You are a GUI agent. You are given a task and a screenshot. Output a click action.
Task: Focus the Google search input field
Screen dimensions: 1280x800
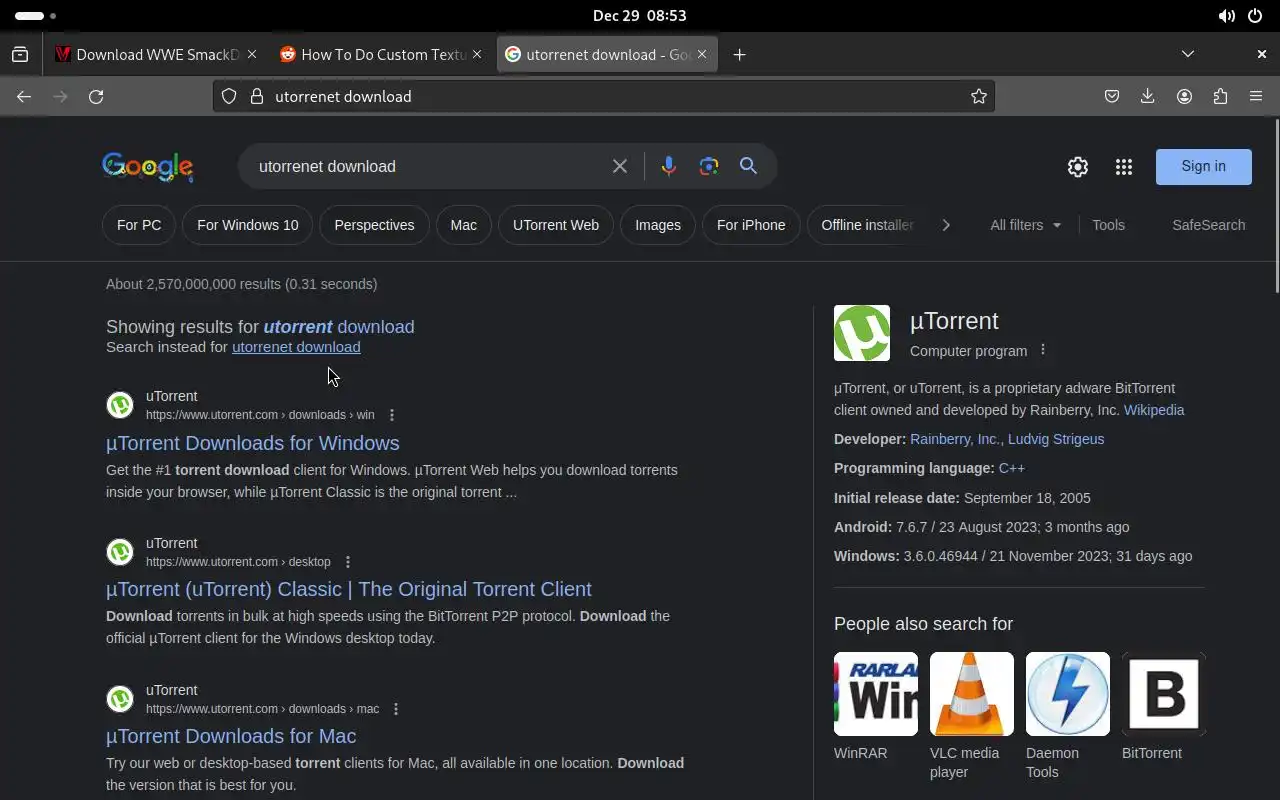(427, 166)
